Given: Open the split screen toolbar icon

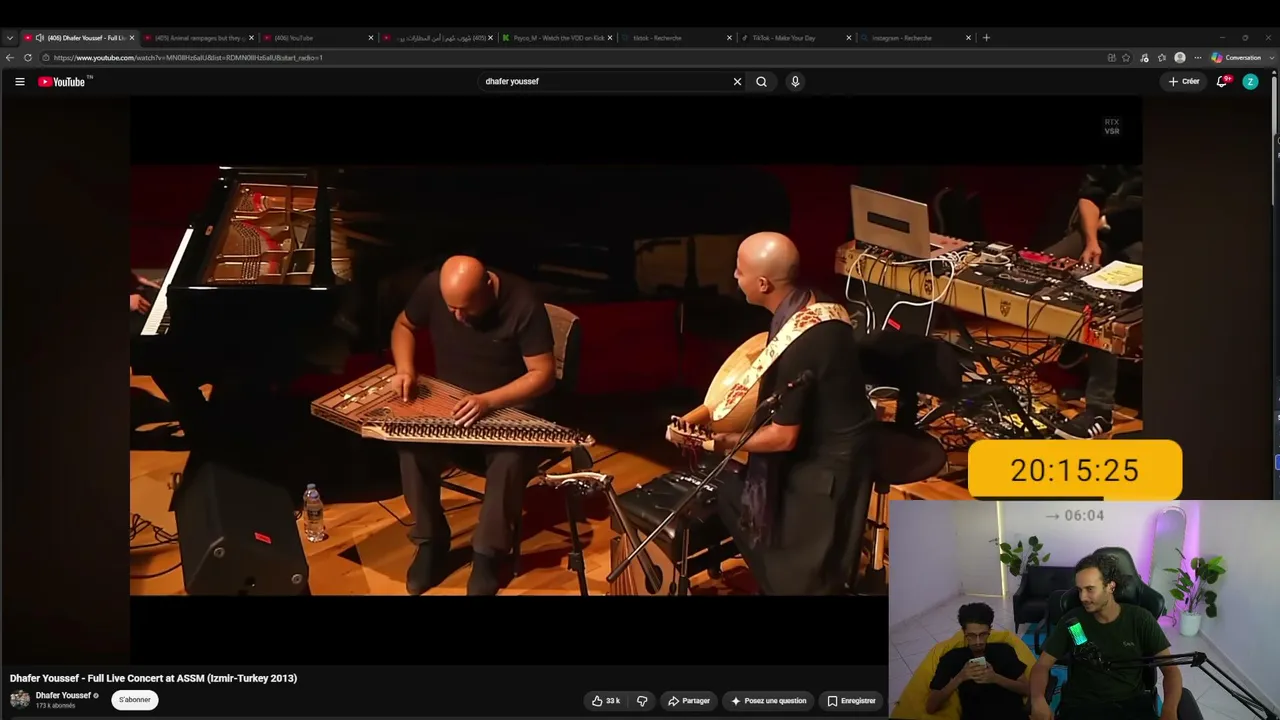Looking at the screenshot, I should pos(1111,58).
